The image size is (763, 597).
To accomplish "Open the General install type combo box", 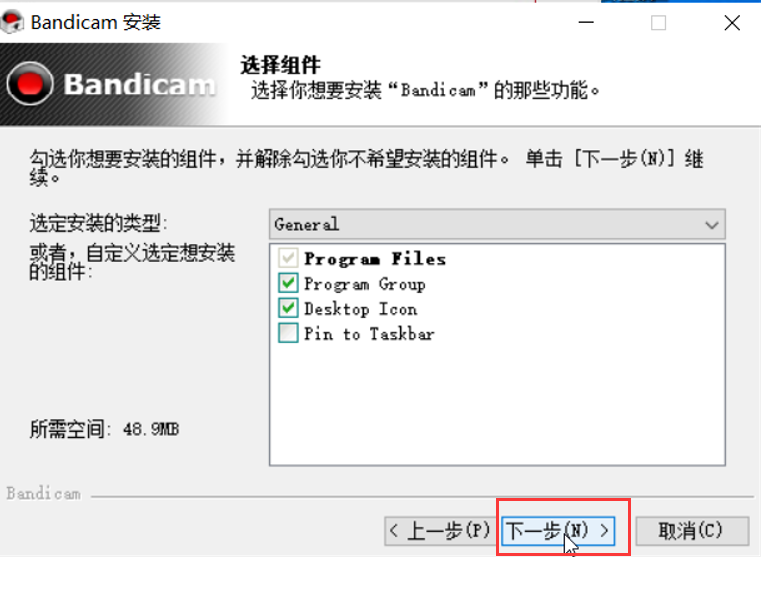I will pos(497,224).
